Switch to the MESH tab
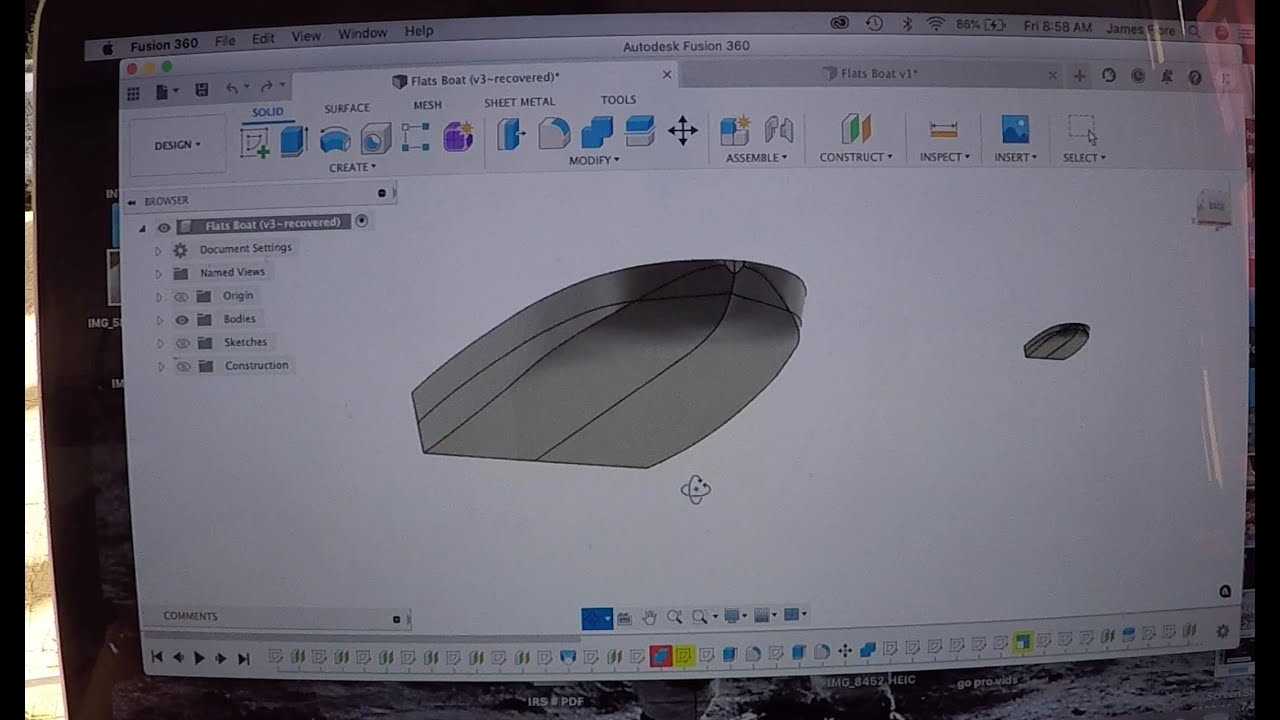The width and height of the screenshot is (1280, 720). [x=427, y=105]
